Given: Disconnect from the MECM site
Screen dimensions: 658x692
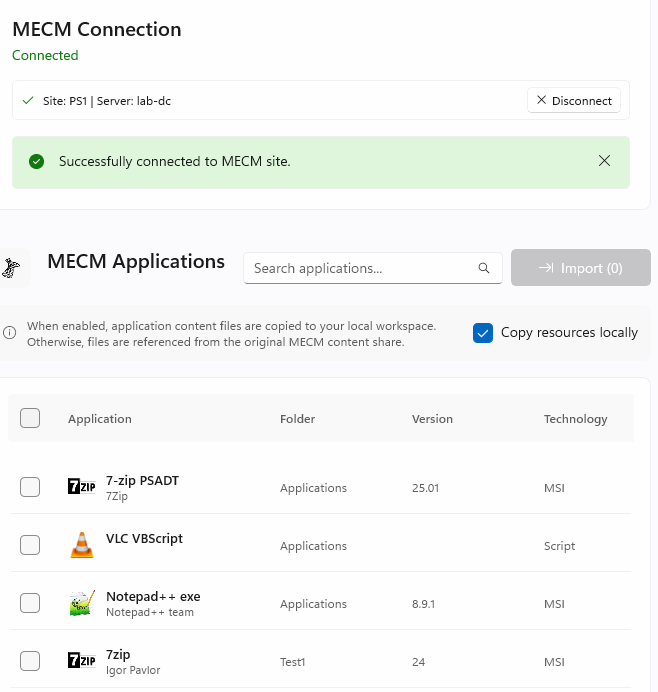Looking at the screenshot, I should (574, 100).
